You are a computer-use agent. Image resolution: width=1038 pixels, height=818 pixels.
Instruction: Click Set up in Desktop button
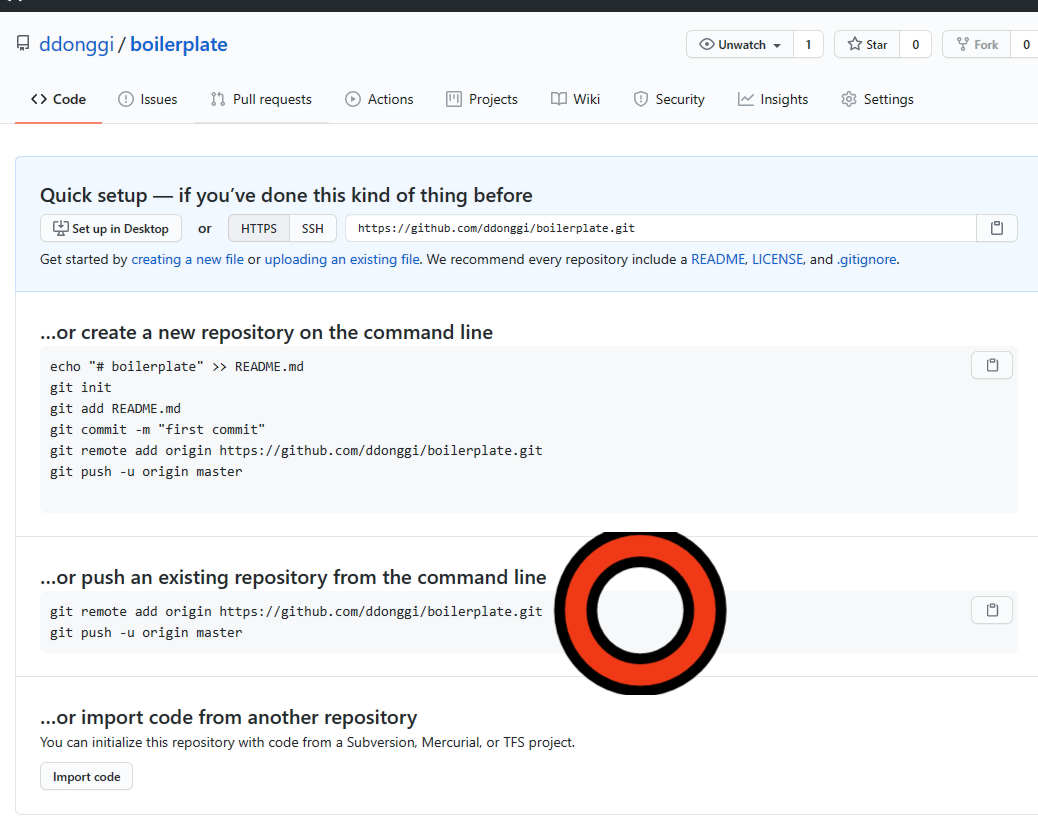(111, 228)
